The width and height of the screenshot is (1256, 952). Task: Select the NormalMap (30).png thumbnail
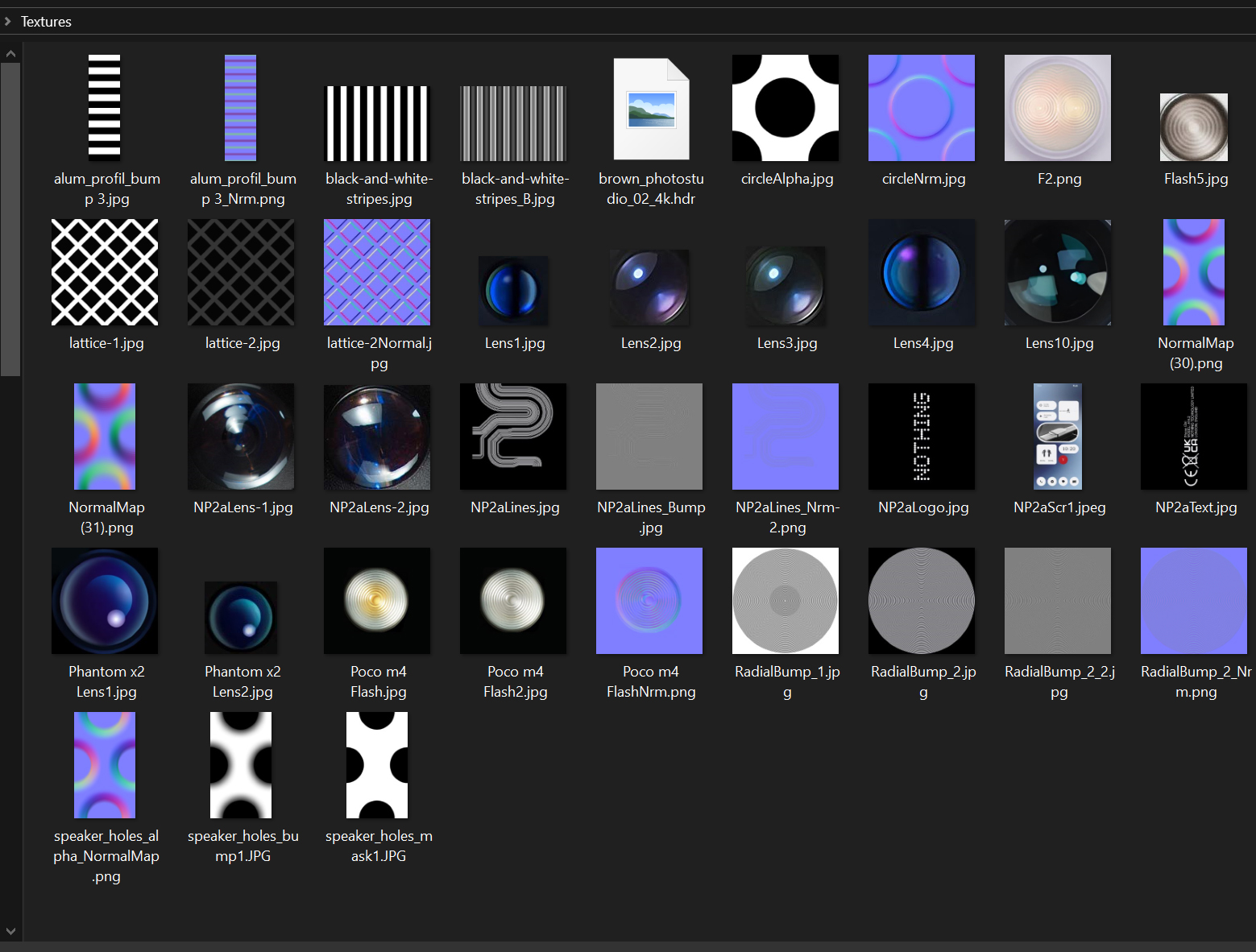1194,272
